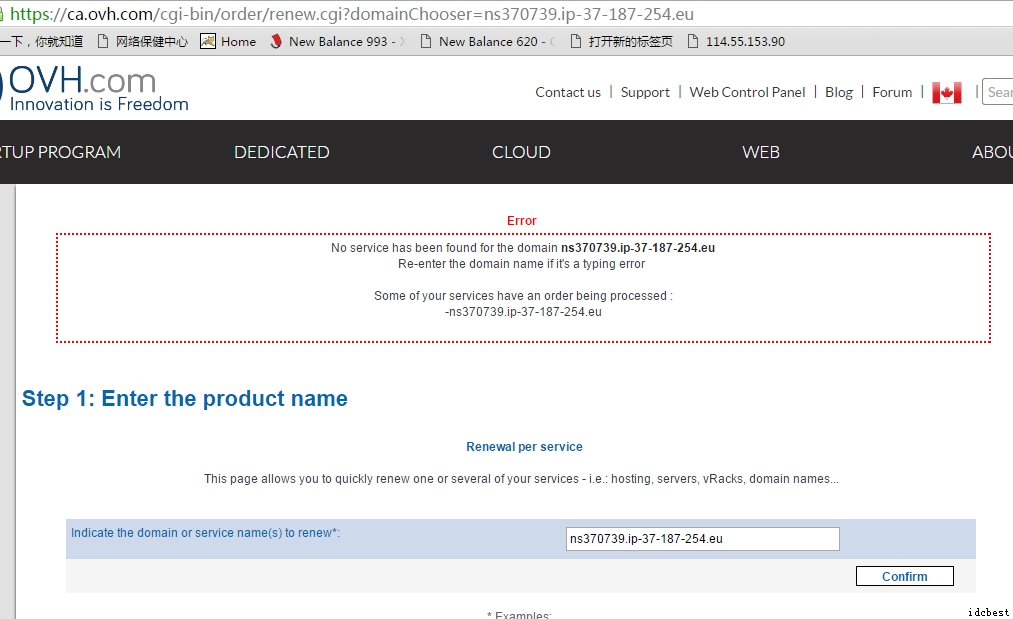Open the Web Control Panel link

click(x=747, y=92)
